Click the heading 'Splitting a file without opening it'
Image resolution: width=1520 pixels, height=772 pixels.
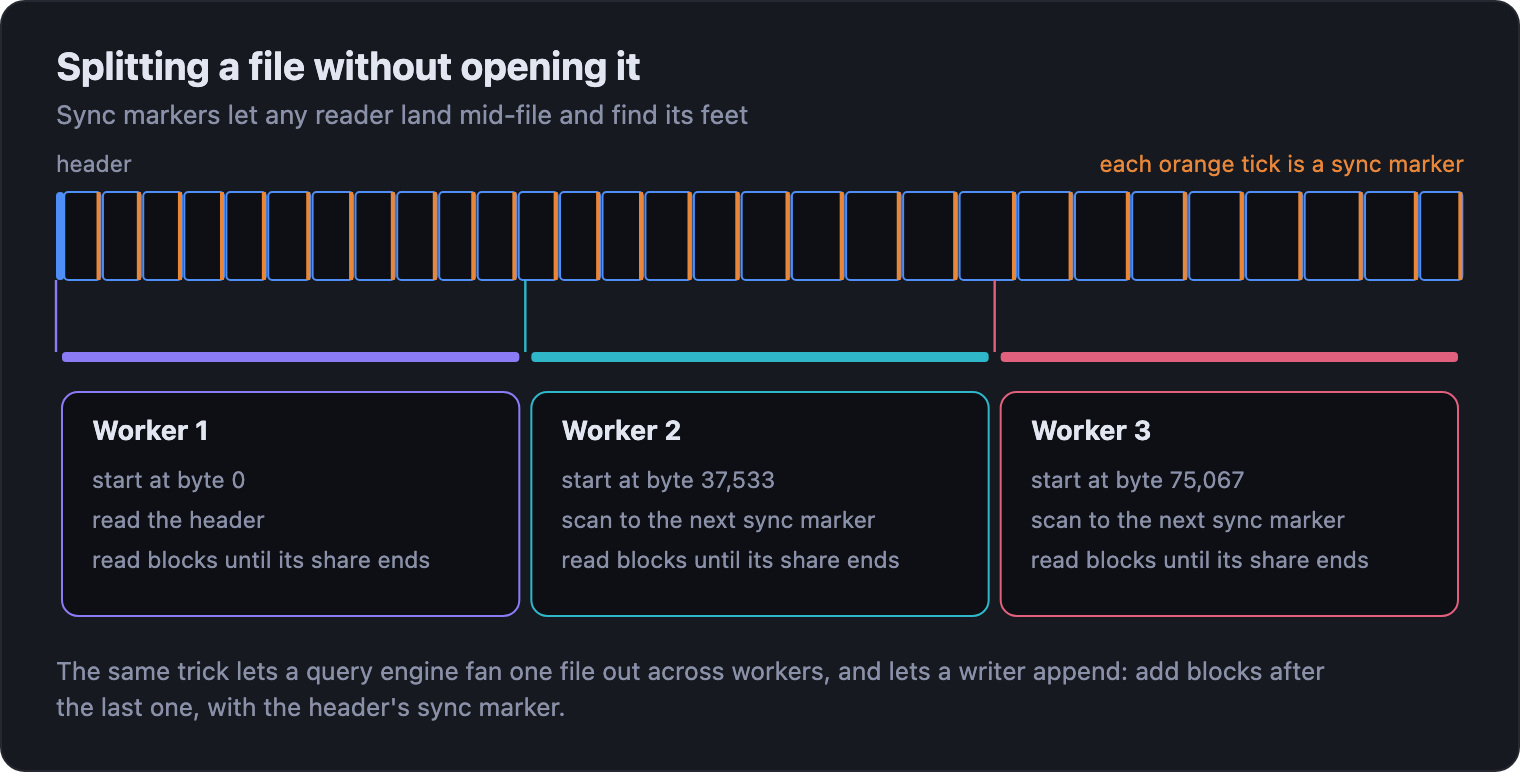click(348, 67)
